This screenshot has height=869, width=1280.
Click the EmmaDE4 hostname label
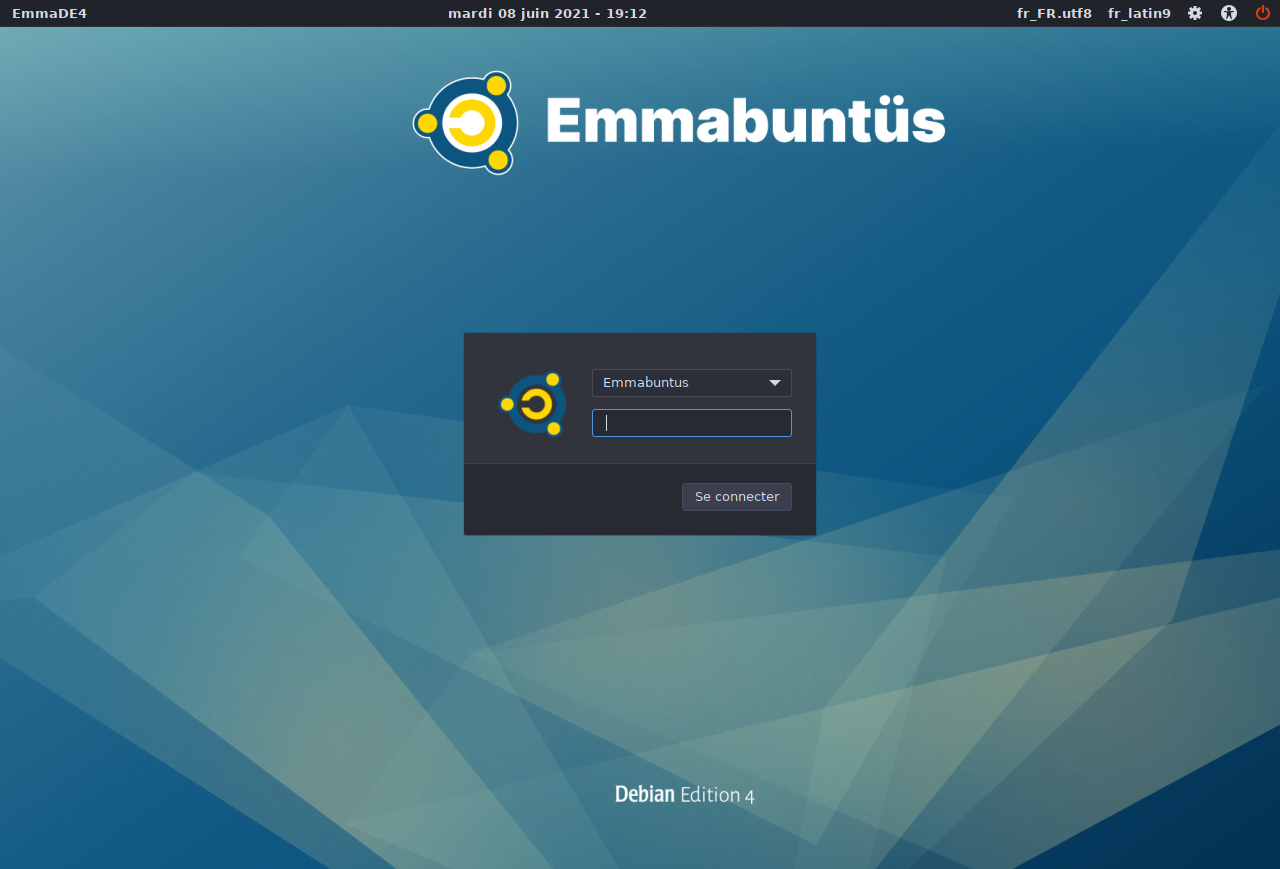50,13
